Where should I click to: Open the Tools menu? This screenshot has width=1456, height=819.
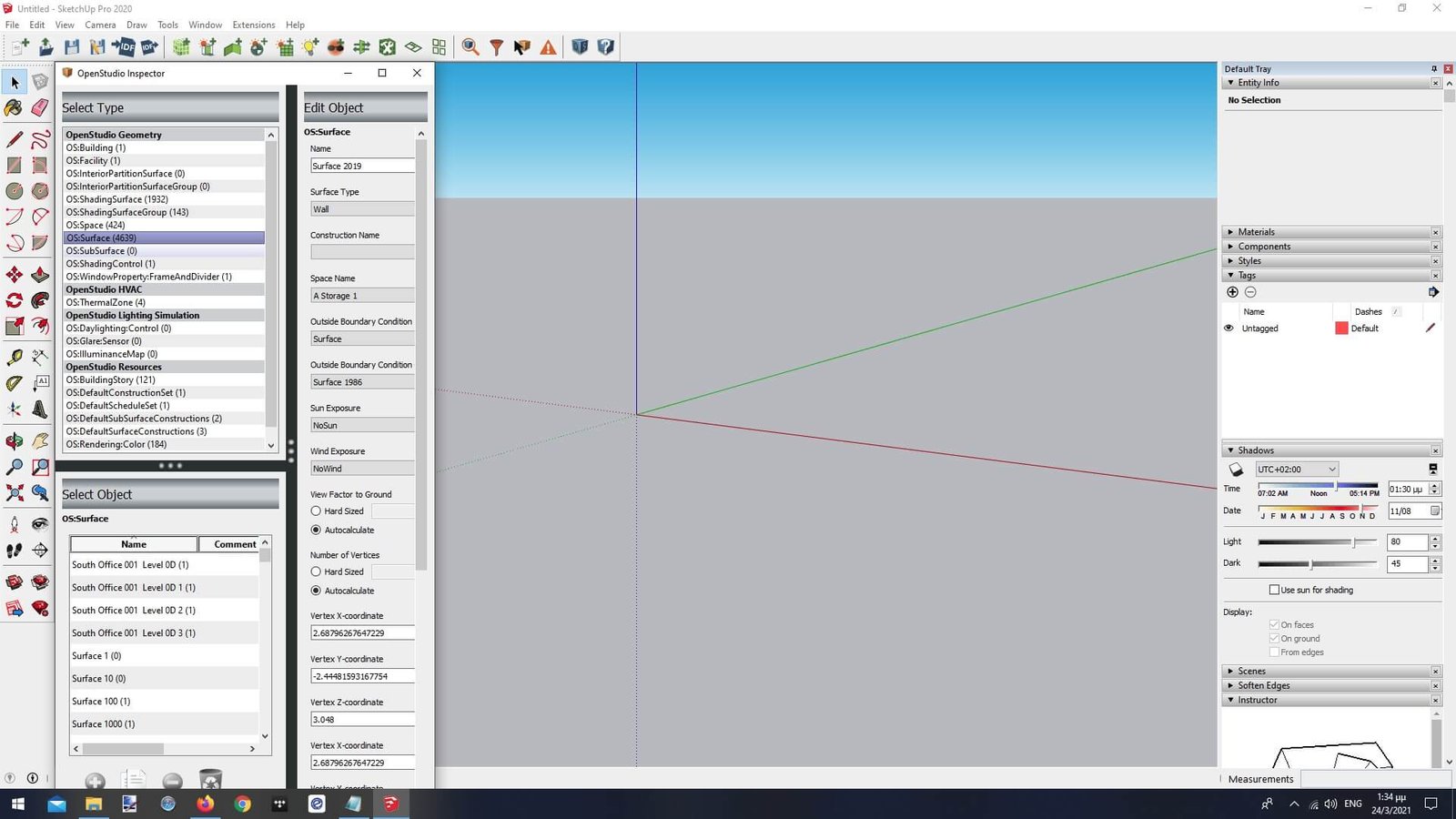pyautogui.click(x=167, y=25)
